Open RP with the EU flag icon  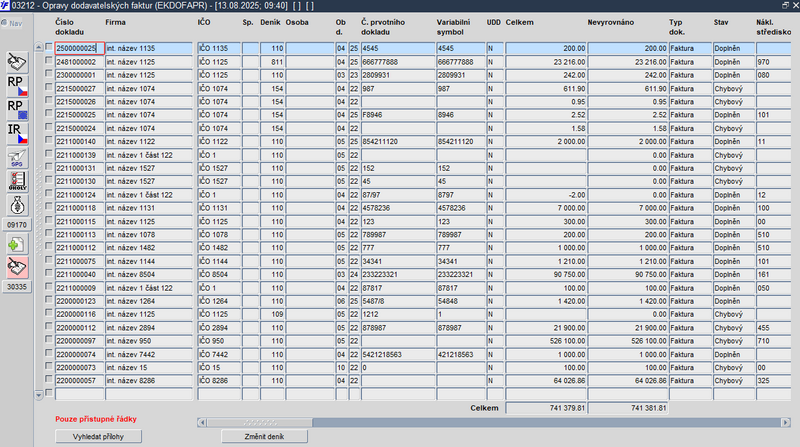(x=17, y=109)
